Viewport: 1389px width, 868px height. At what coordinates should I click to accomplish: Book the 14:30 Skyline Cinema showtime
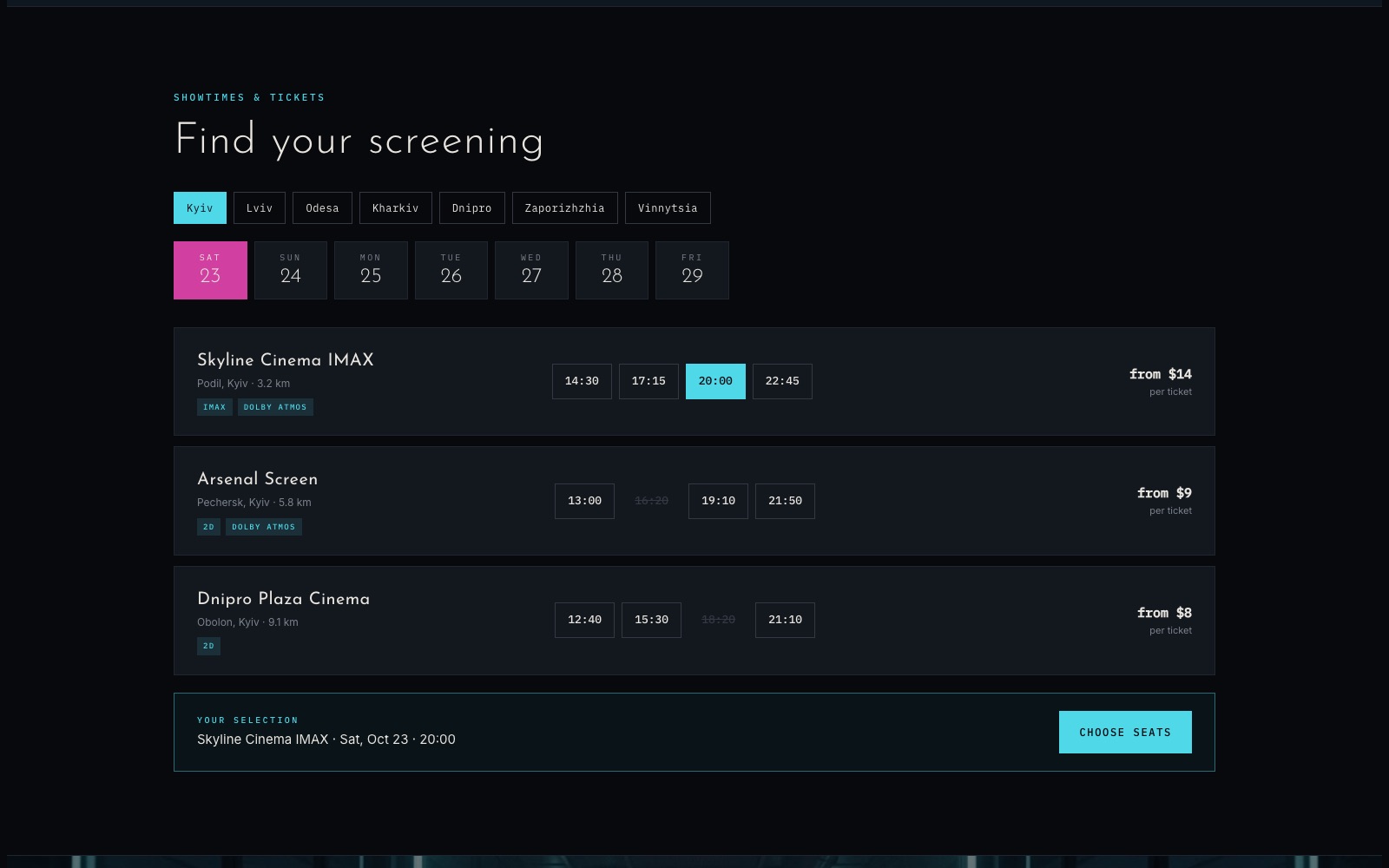click(582, 381)
